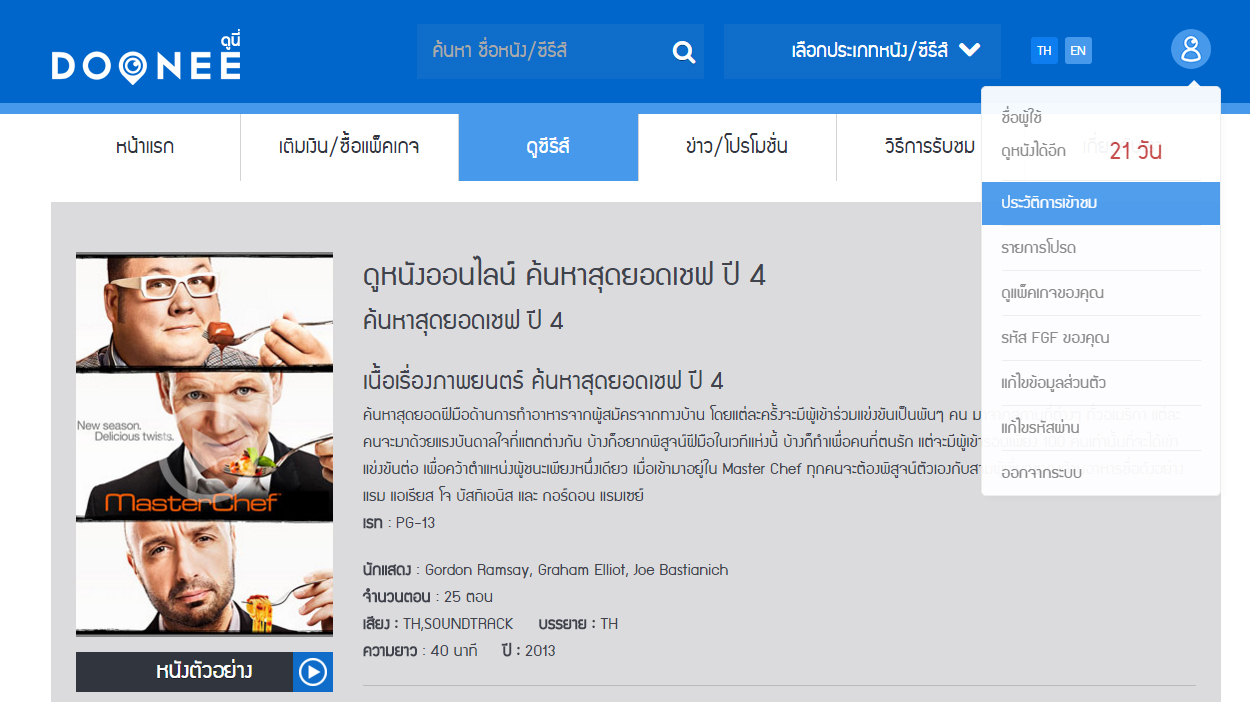The image size is (1250, 702).
Task: Expand the เลือกประเภทหนัง/ซีรีส์ dropdown
Action: click(x=862, y=51)
